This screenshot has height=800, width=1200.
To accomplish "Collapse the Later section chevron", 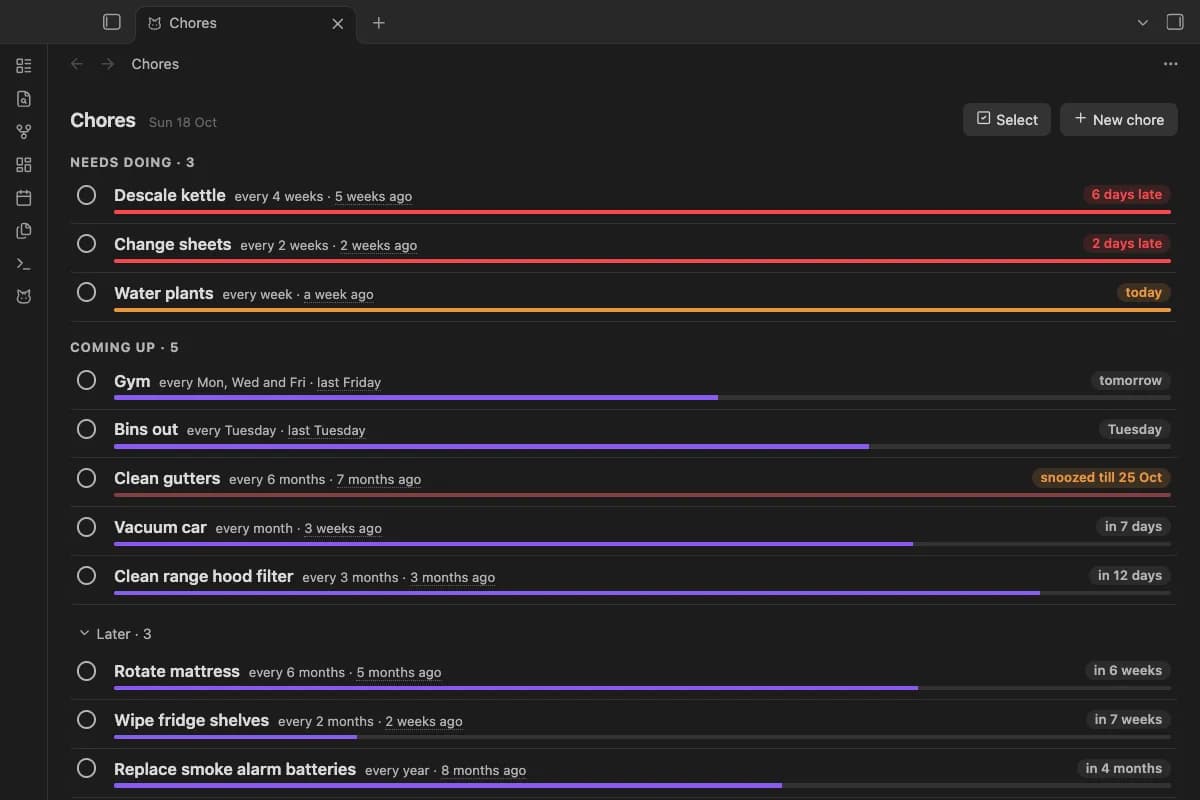I will pos(84,634).
